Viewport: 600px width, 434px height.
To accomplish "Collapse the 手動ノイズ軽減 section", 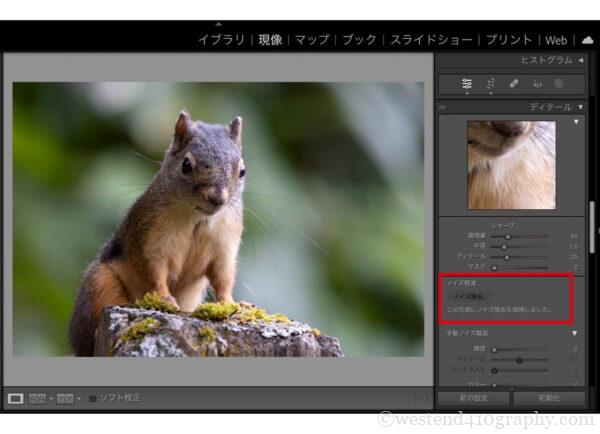I will click(574, 333).
